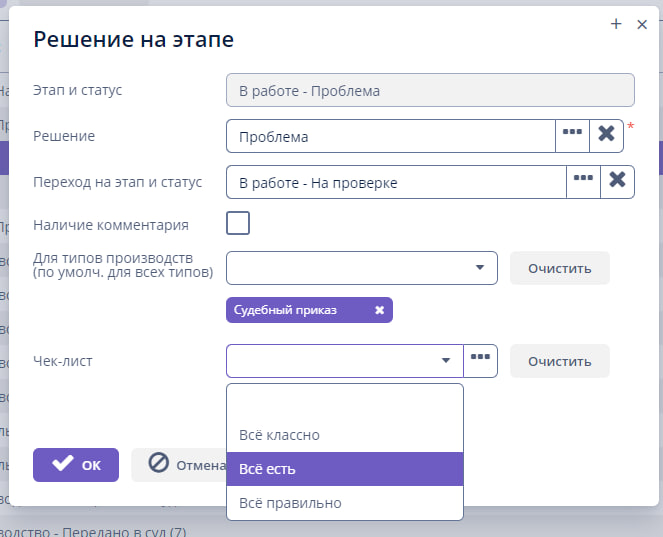Screen dimensions: 663x537
Task: Collapse the Чек-лист dropdown arrow
Action: 445,361
